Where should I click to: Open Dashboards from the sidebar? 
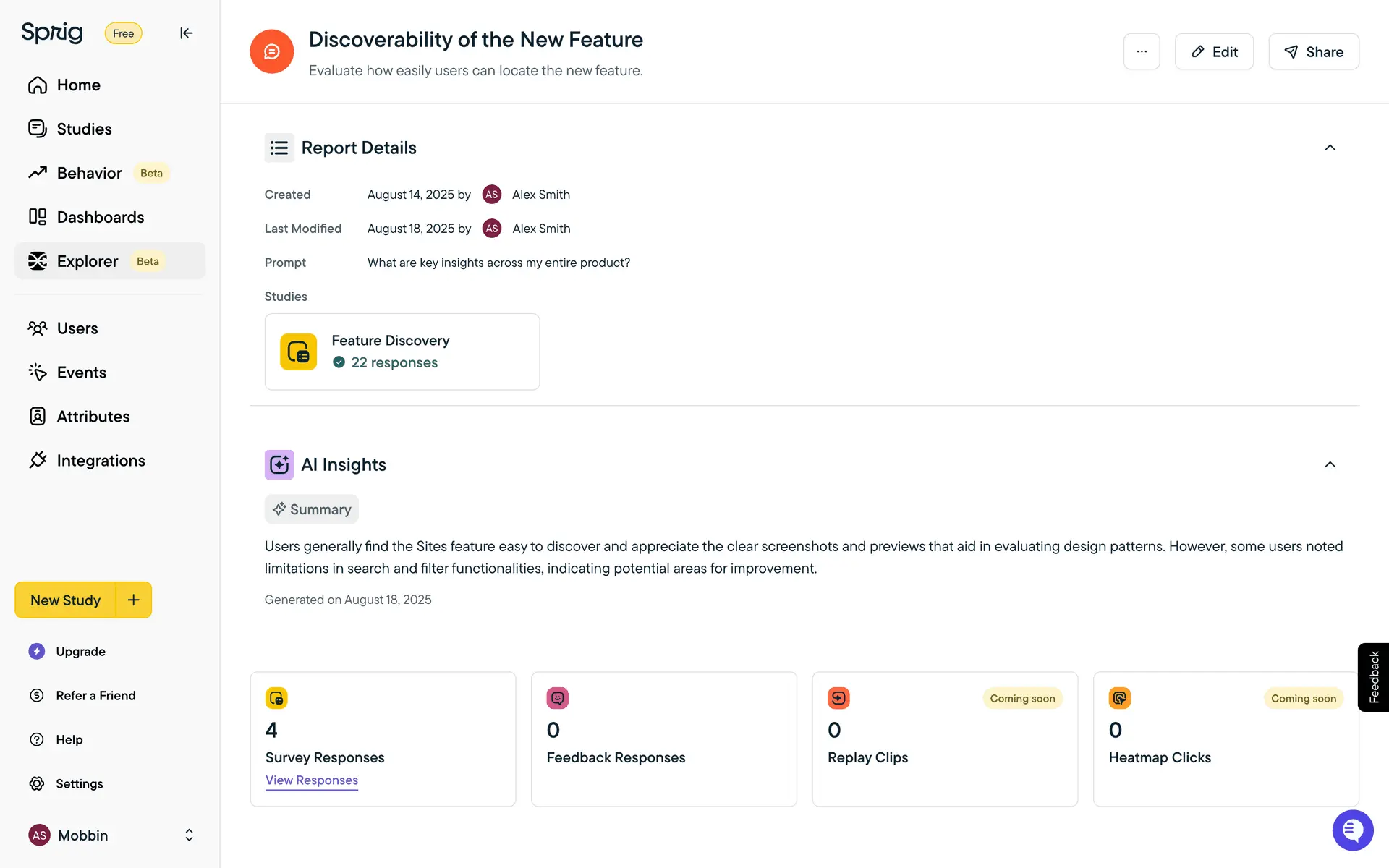100,217
